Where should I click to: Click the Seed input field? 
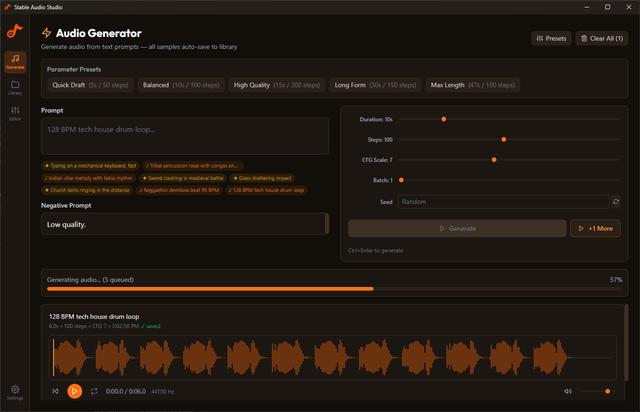[503, 202]
